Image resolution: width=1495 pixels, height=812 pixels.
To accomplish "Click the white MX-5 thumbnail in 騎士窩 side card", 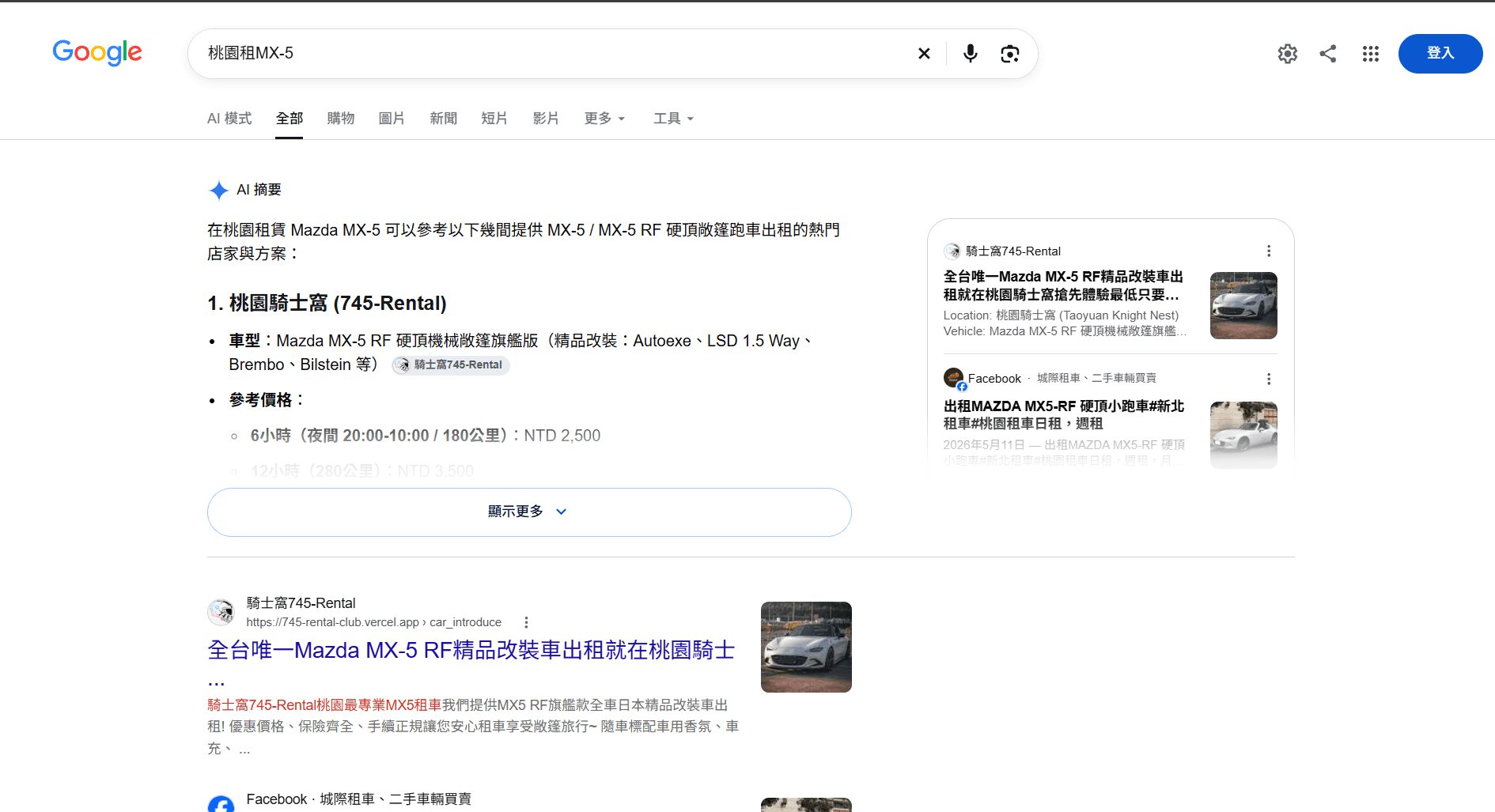I will pyautogui.click(x=1243, y=305).
